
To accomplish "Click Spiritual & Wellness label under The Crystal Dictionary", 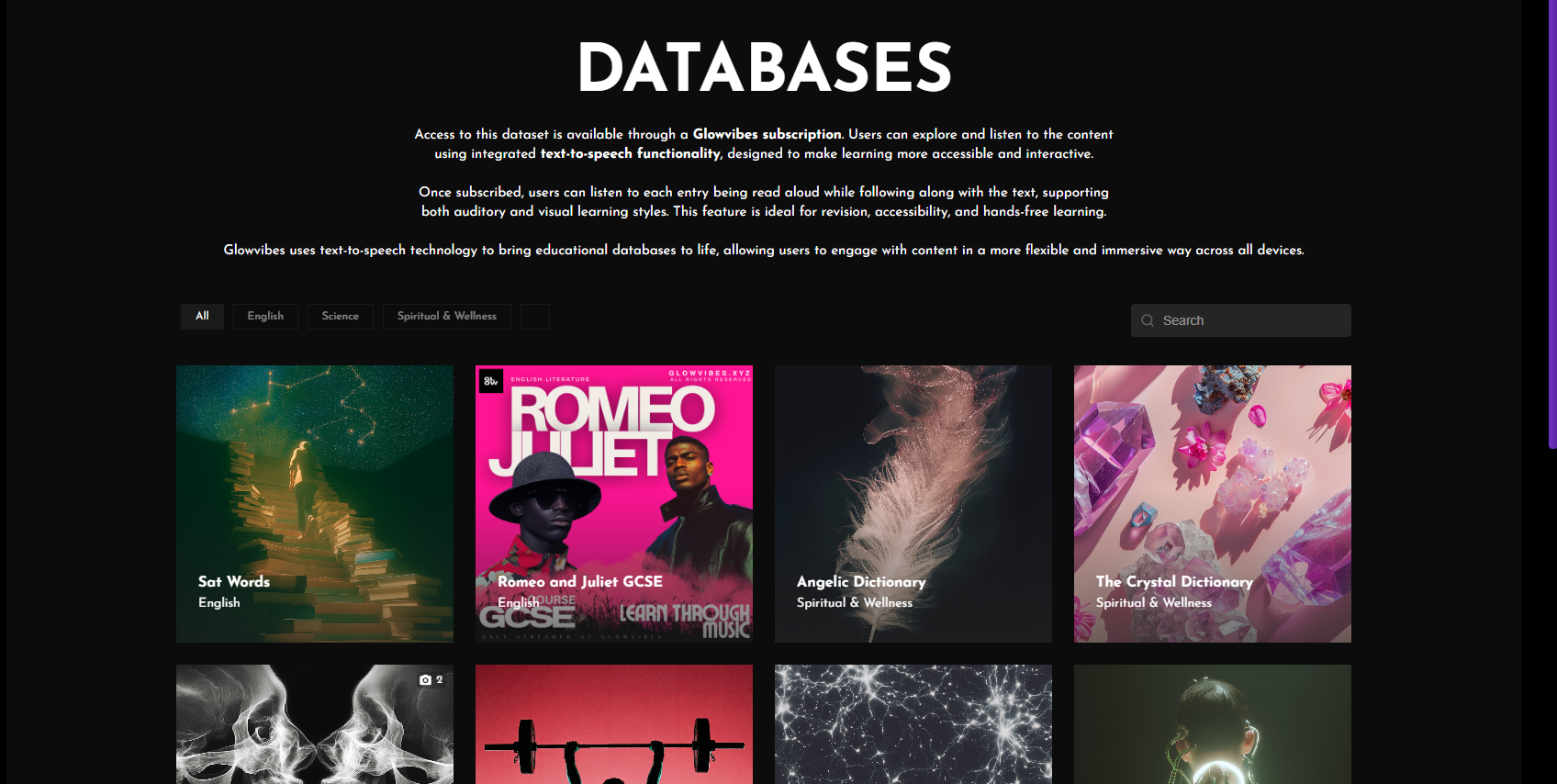I will tap(1154, 602).
